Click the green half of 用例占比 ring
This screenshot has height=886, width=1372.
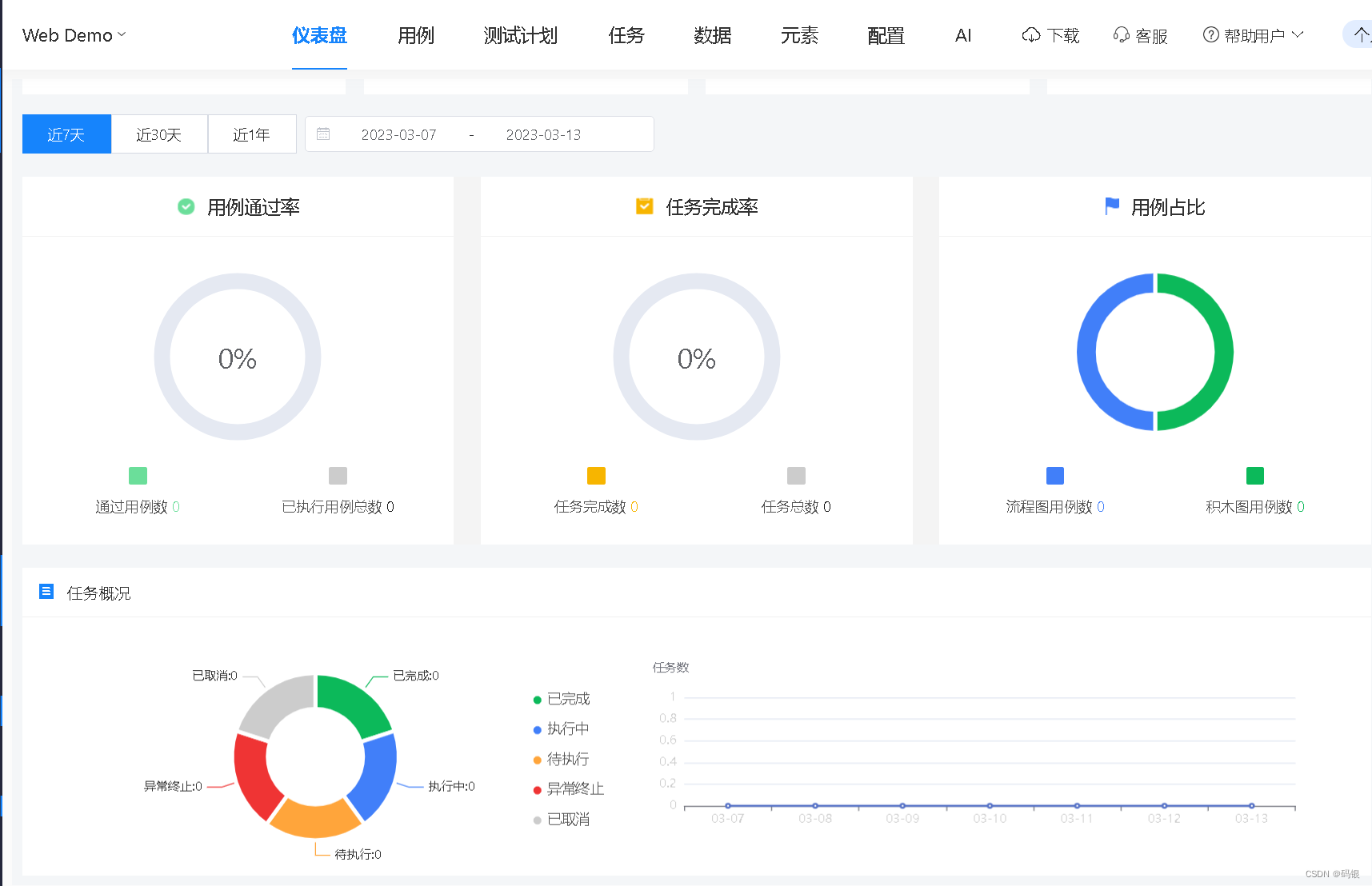[1222, 352]
